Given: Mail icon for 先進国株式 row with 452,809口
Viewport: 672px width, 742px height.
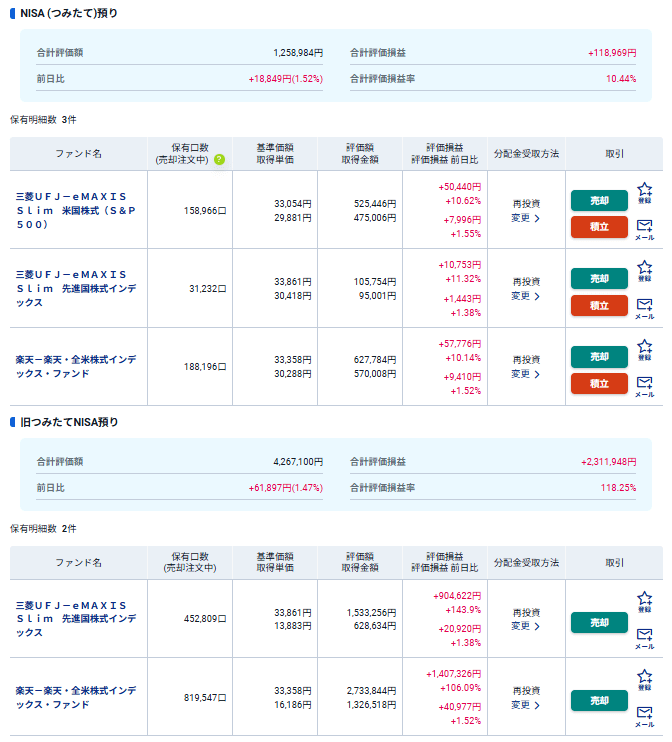Looking at the screenshot, I should coord(644,639).
